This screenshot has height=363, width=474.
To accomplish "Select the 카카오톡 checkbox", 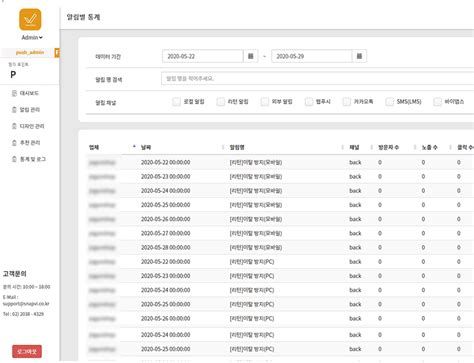I will pos(347,101).
